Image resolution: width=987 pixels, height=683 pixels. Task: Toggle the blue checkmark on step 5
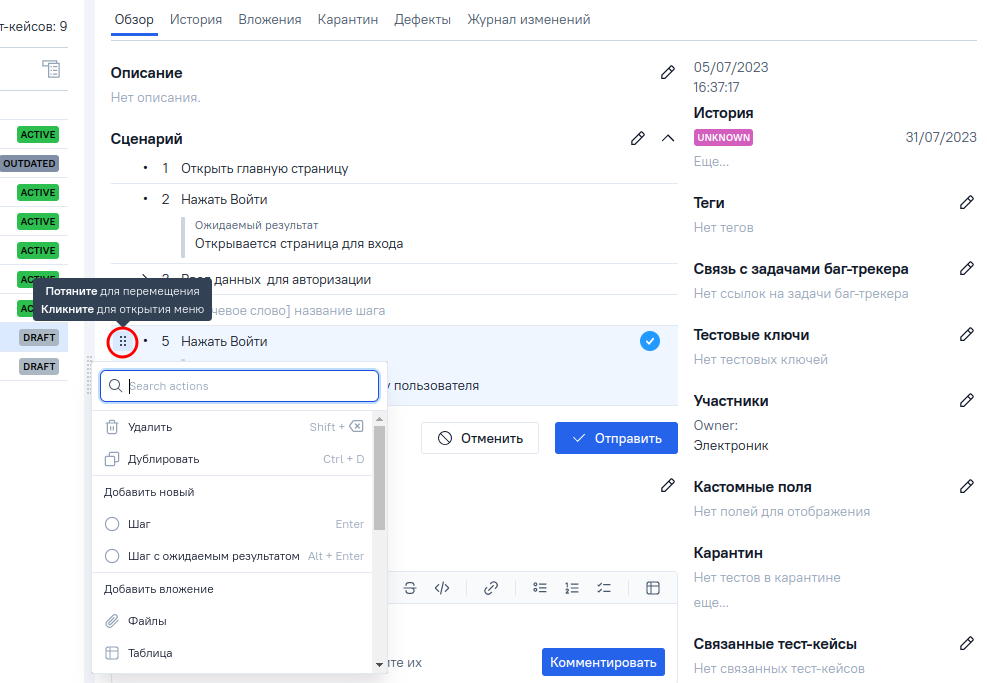coord(649,342)
